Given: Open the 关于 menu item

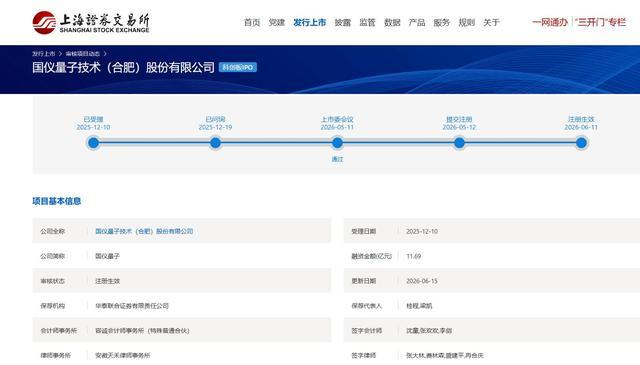Looking at the screenshot, I should point(491,22).
